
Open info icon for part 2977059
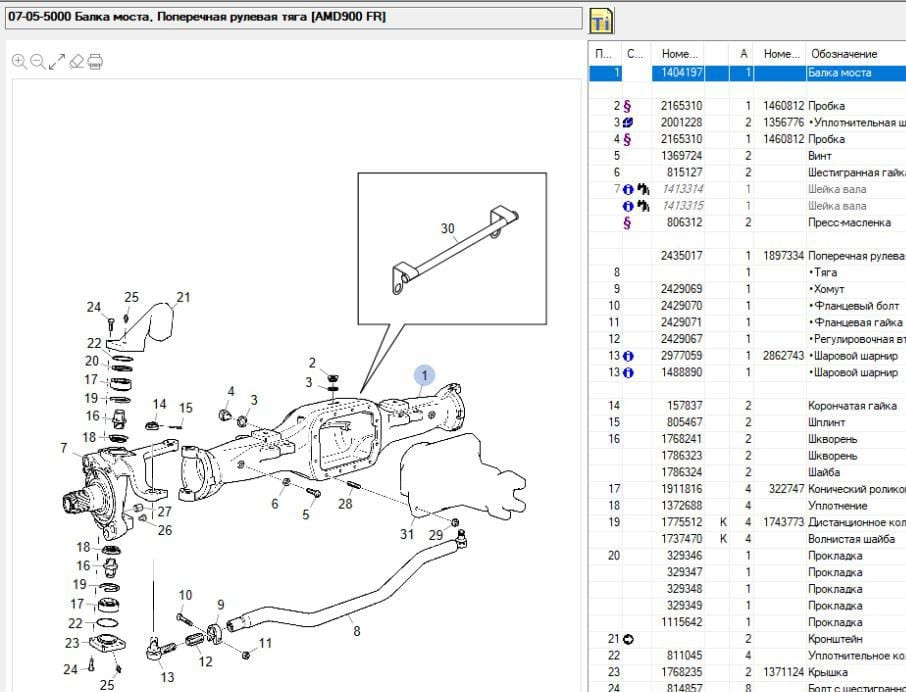coord(628,356)
